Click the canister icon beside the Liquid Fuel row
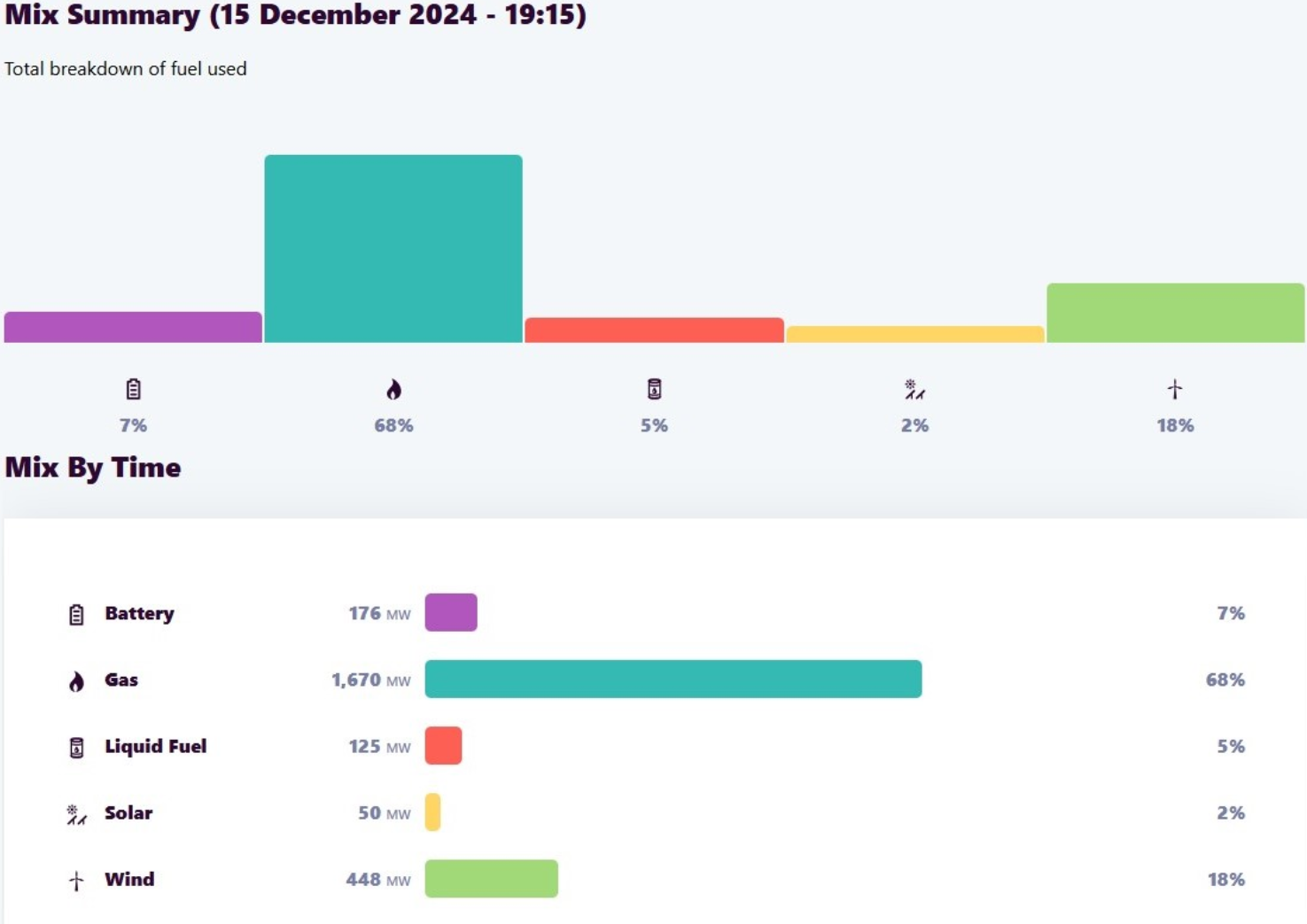 [x=76, y=747]
